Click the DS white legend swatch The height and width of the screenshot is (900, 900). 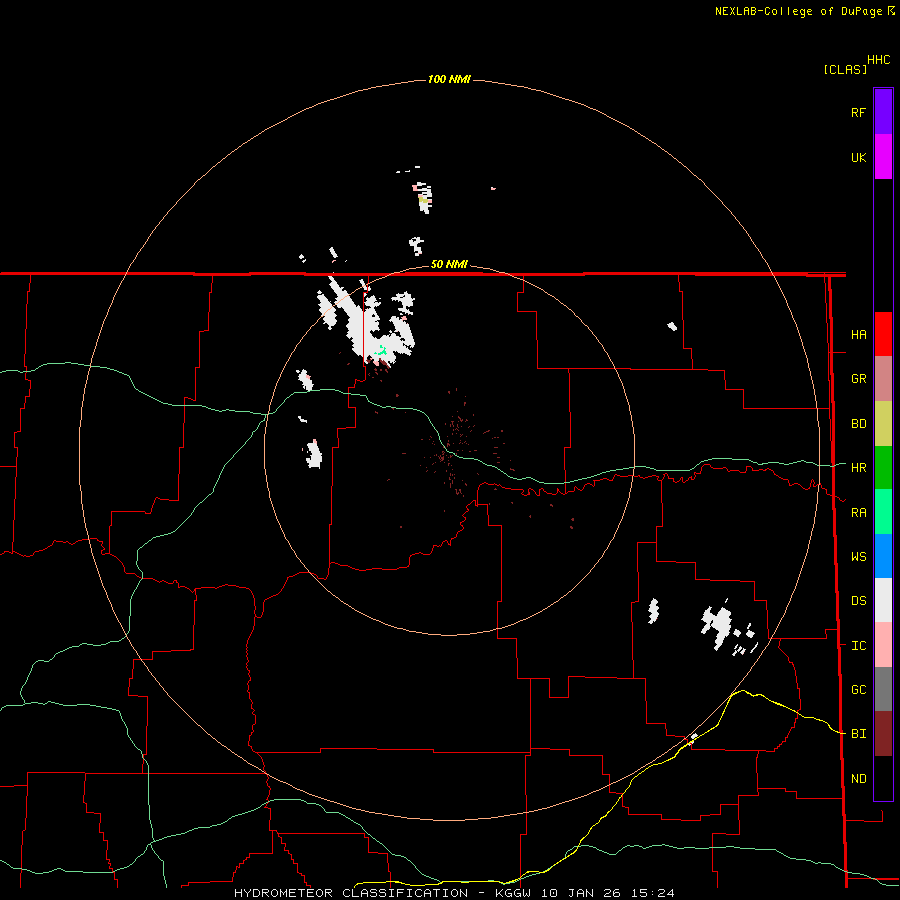pyautogui.click(x=883, y=600)
